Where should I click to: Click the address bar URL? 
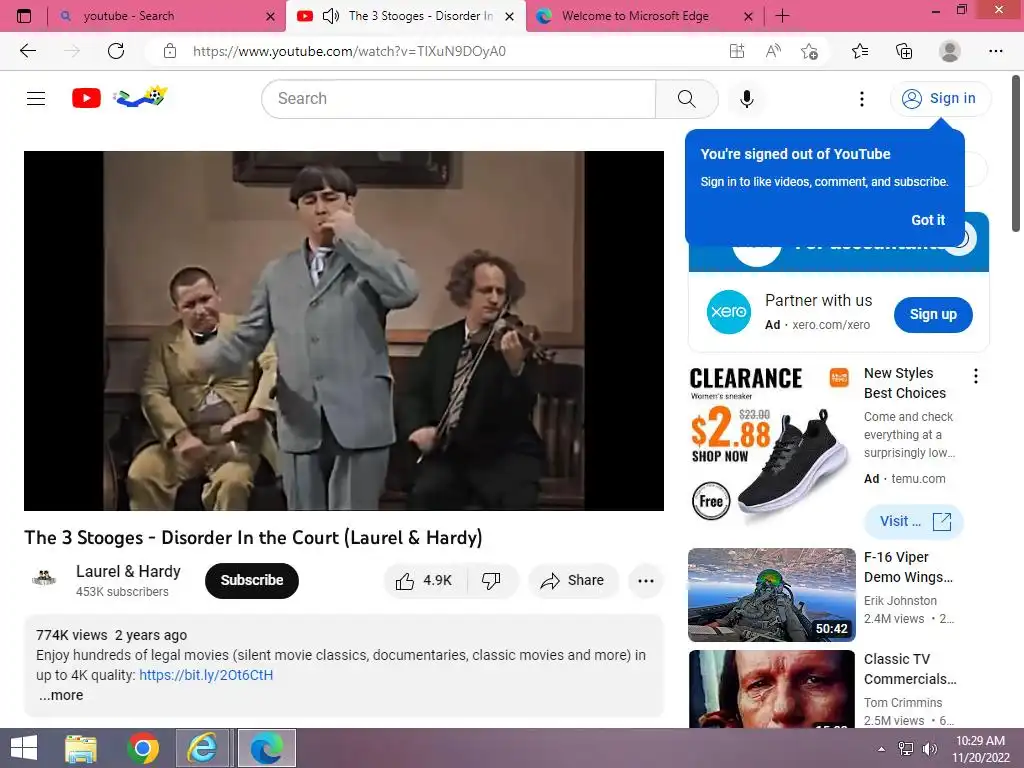(349, 52)
